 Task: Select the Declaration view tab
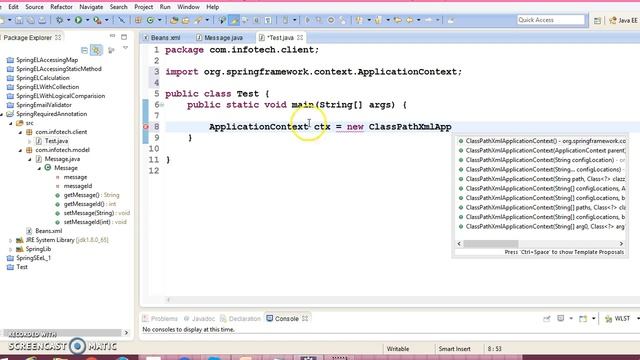click(240, 319)
